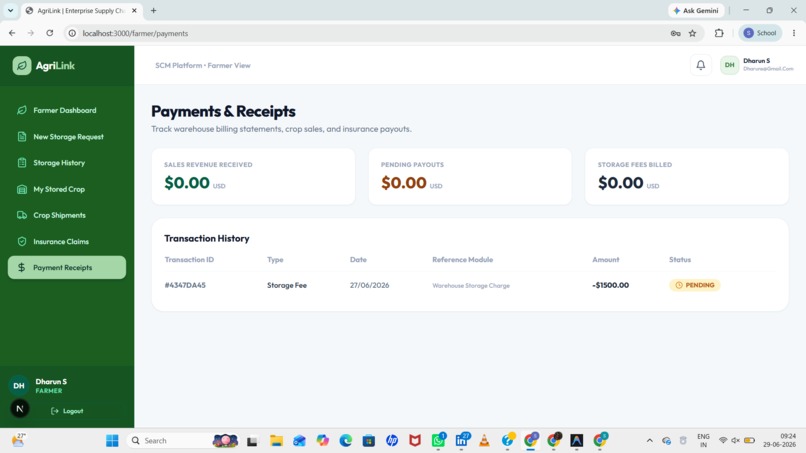Click the ENG IN language indicator
806x453 pixels.
703,441
